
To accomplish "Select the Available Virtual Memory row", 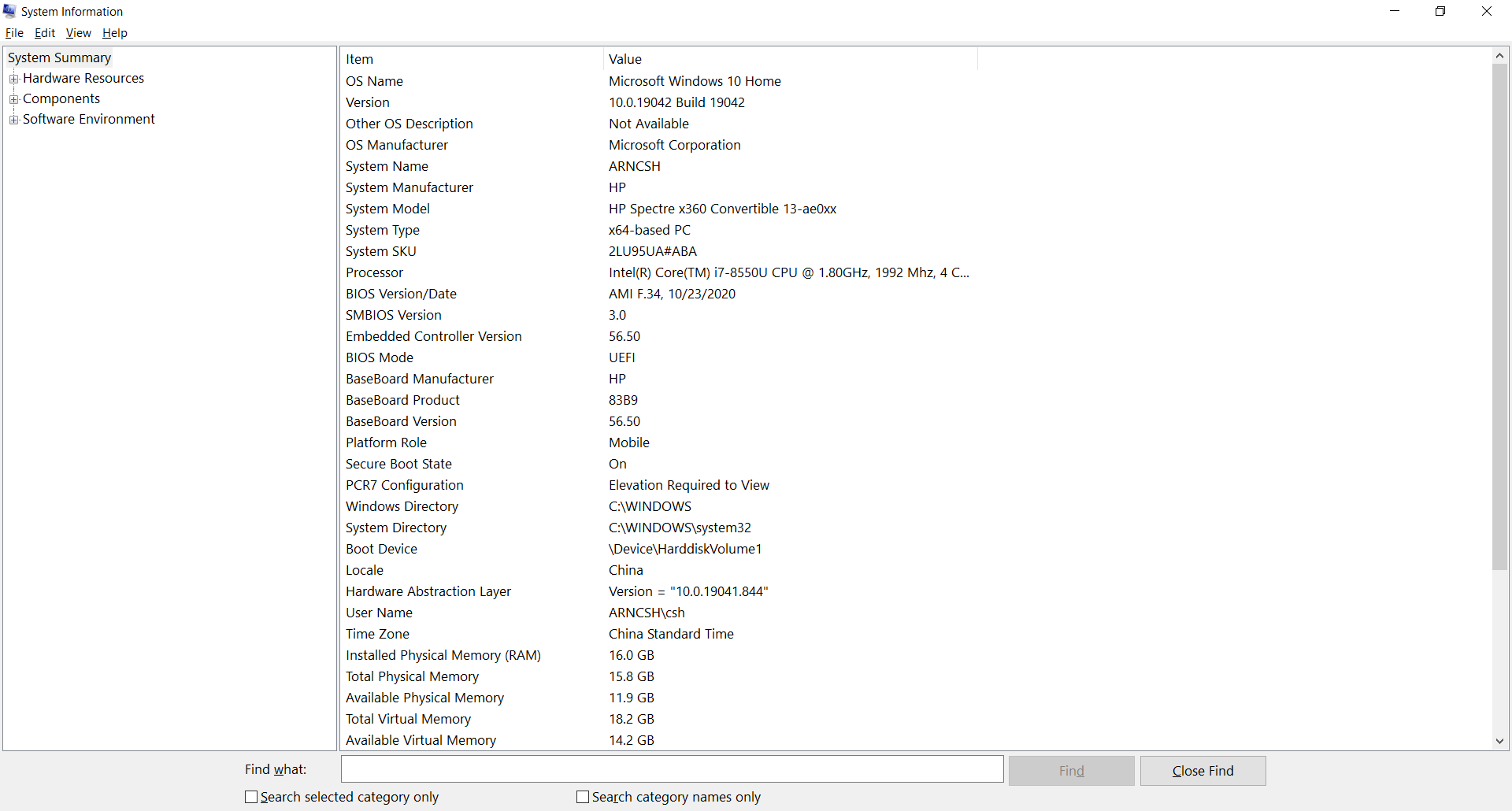I will coord(659,740).
